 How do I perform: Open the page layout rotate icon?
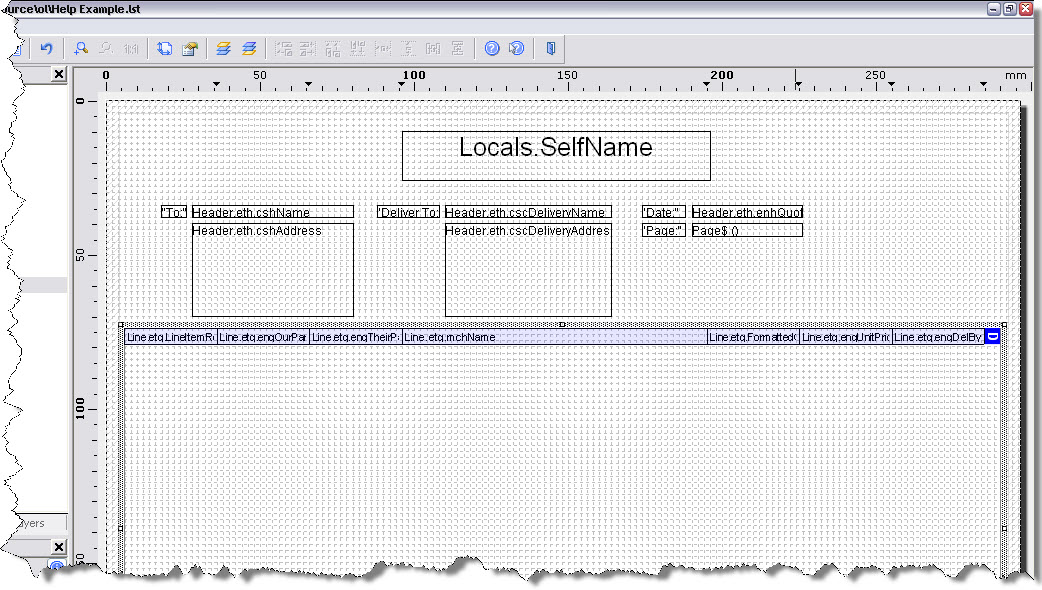pyautogui.click(x=164, y=49)
